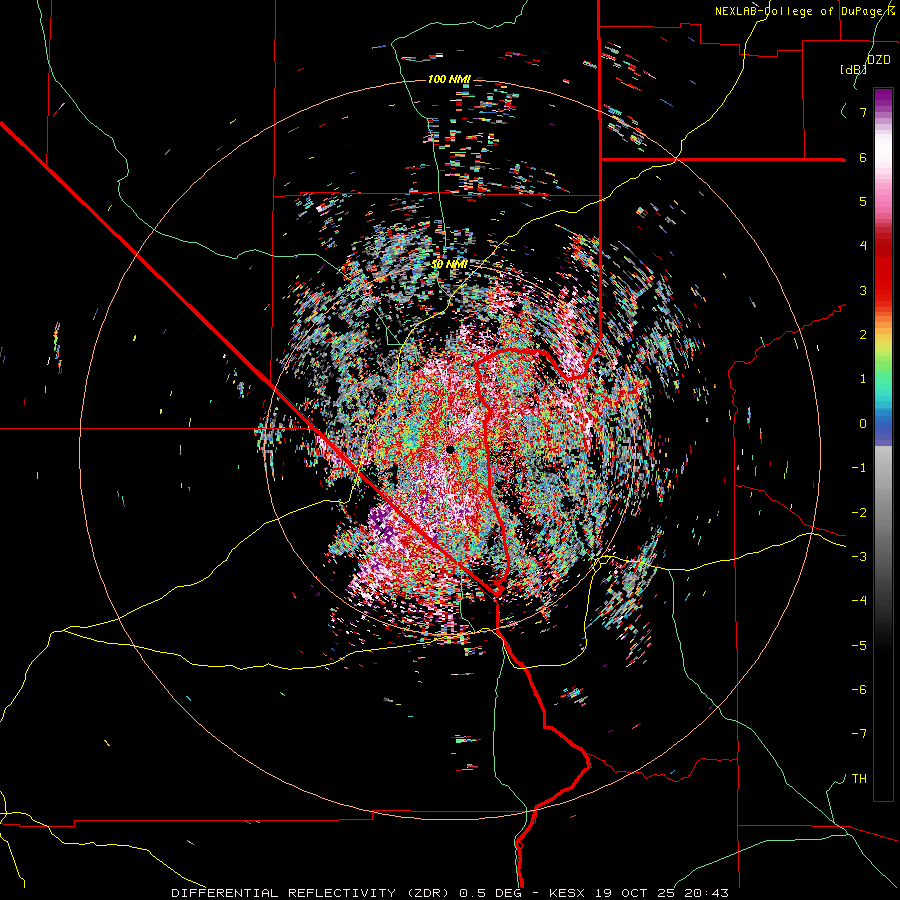The width and height of the screenshot is (900, 900).
Task: Click the 3 value on the color scale
Action: pos(863,290)
